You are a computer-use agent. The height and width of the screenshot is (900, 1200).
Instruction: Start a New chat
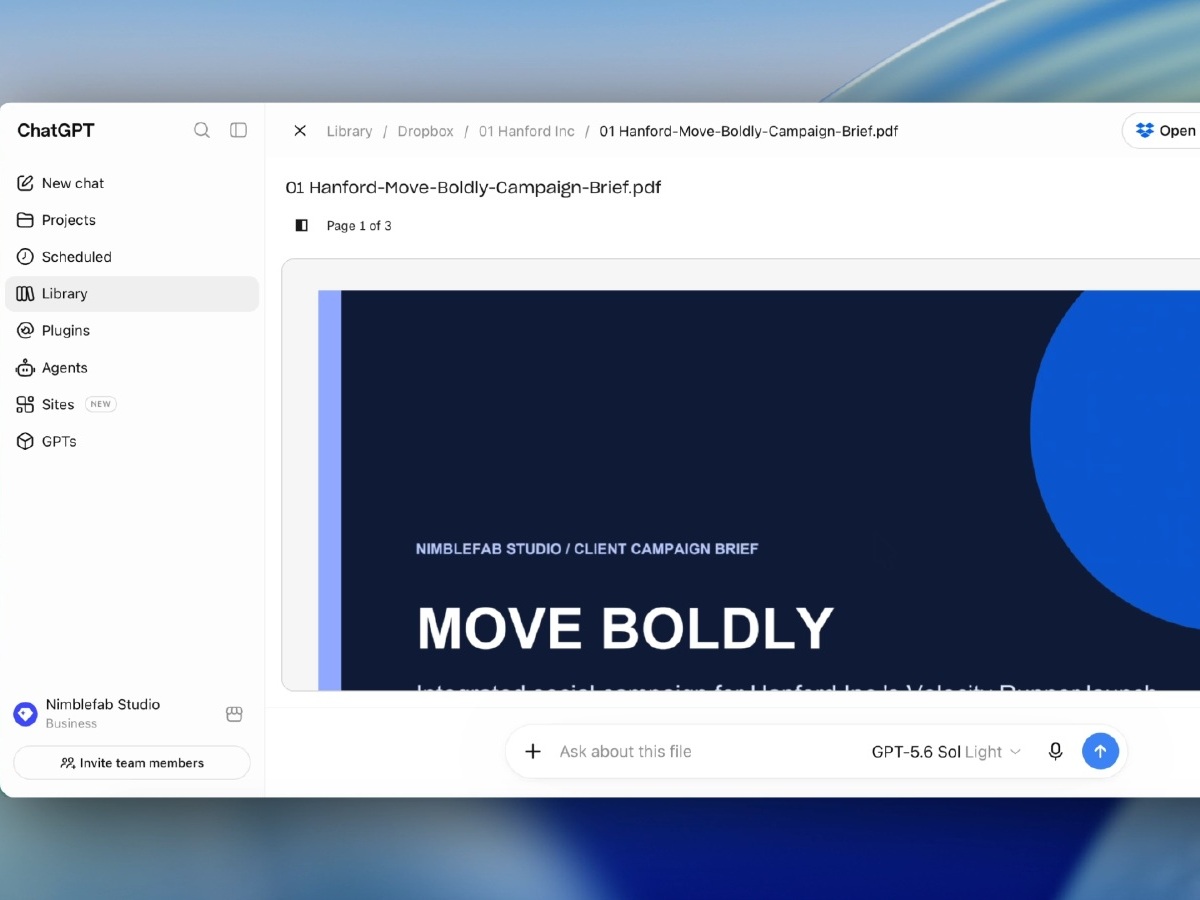pyautogui.click(x=132, y=183)
